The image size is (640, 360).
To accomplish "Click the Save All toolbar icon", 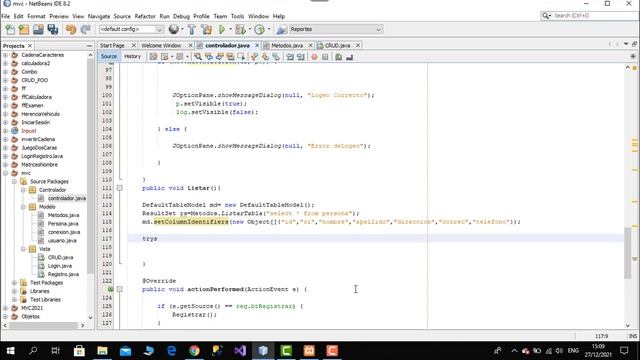I will point(53,29).
